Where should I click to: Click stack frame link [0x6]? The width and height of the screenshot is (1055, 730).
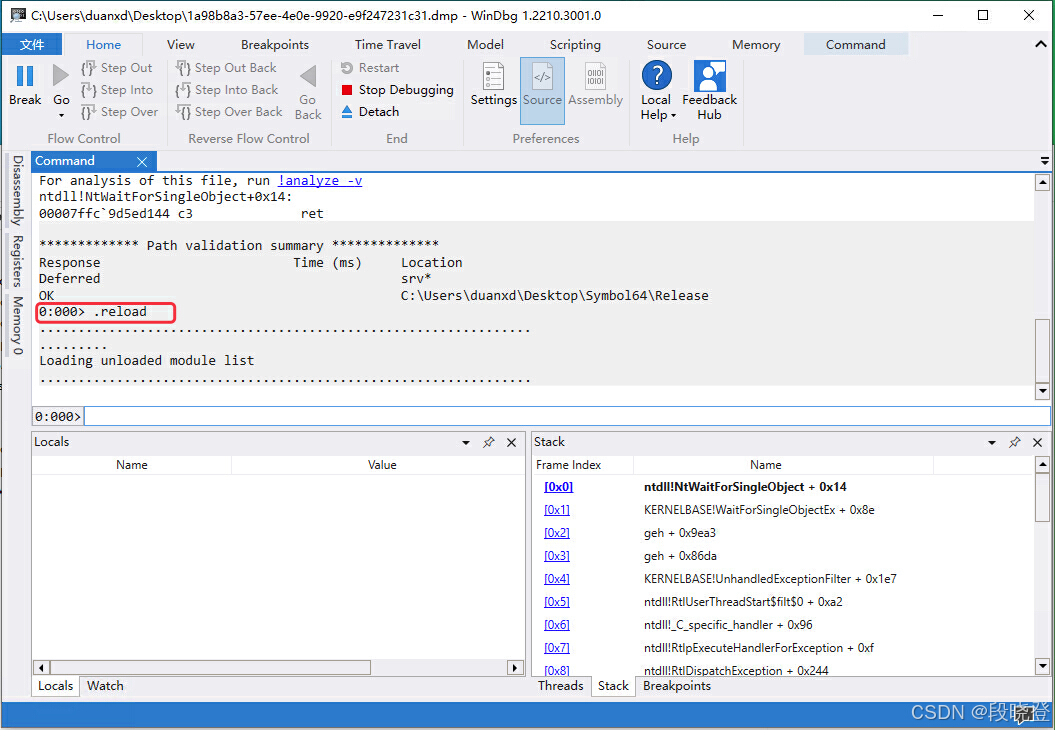click(556, 624)
